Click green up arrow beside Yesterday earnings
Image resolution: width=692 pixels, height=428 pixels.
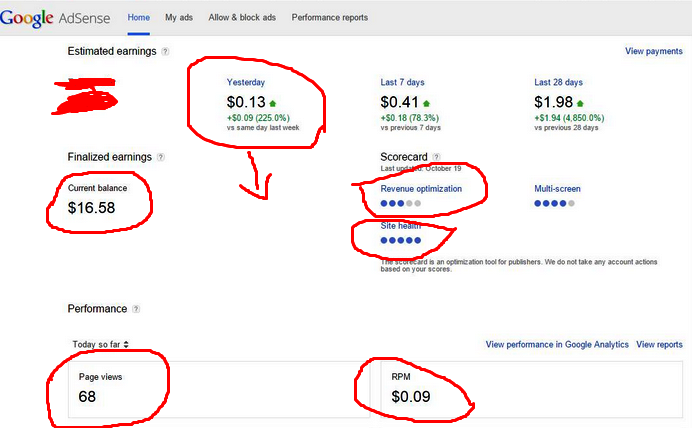271,103
